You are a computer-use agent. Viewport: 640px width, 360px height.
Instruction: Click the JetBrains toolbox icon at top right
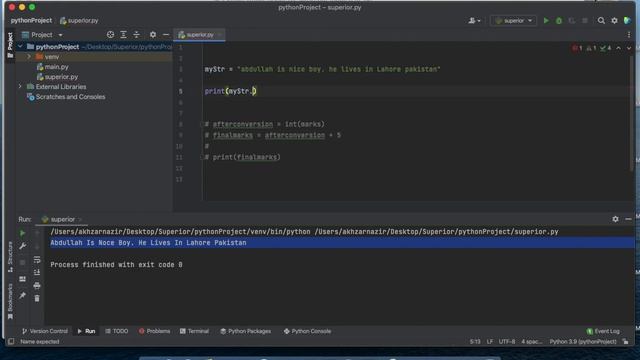[x=627, y=20]
